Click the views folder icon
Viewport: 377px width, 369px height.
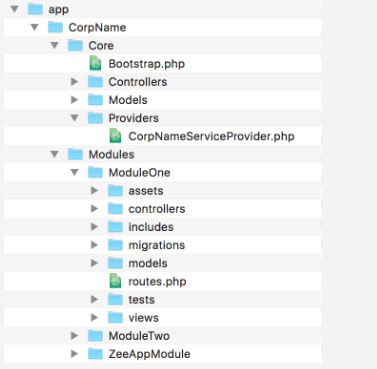click(x=115, y=317)
